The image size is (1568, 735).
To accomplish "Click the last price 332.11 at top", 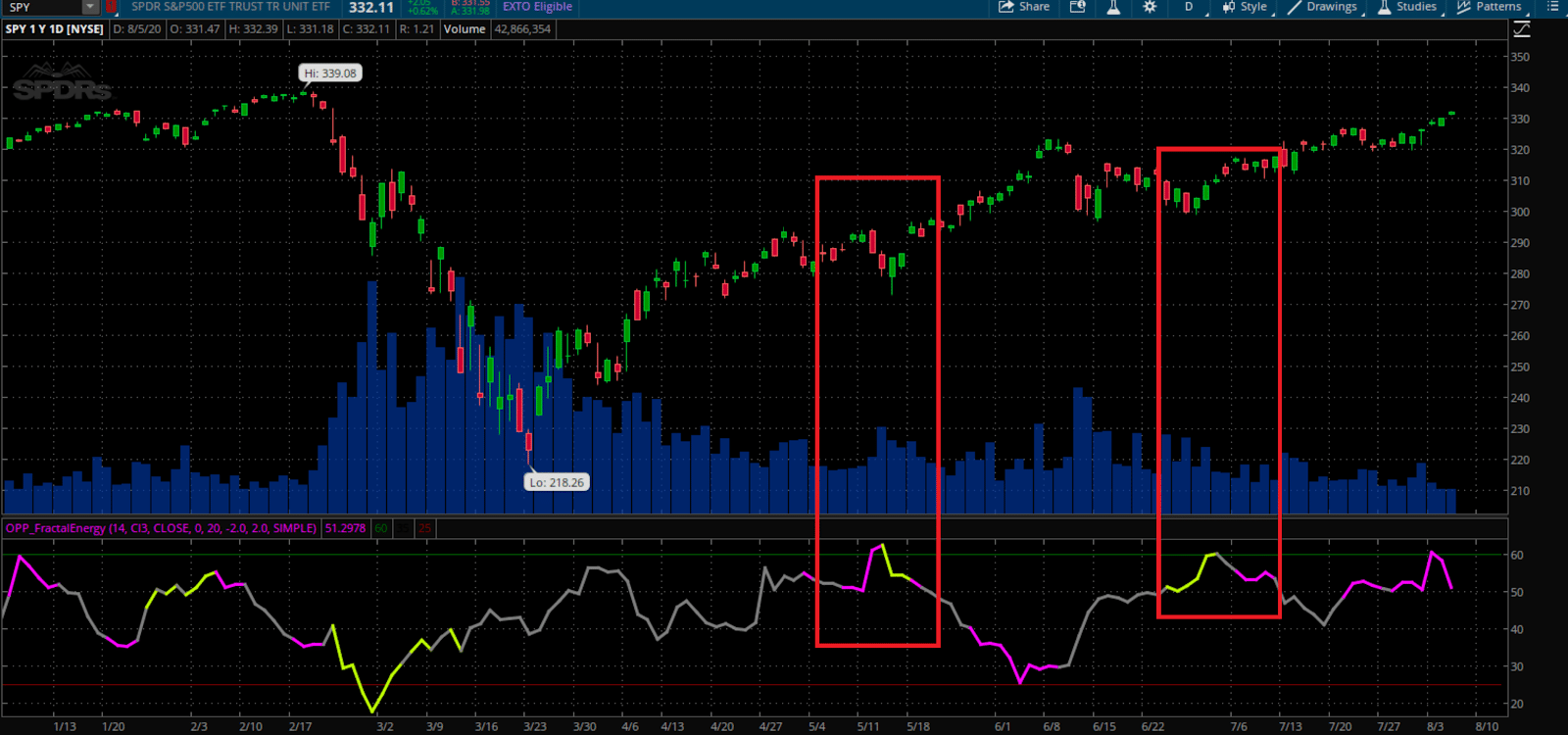I will point(371,7).
